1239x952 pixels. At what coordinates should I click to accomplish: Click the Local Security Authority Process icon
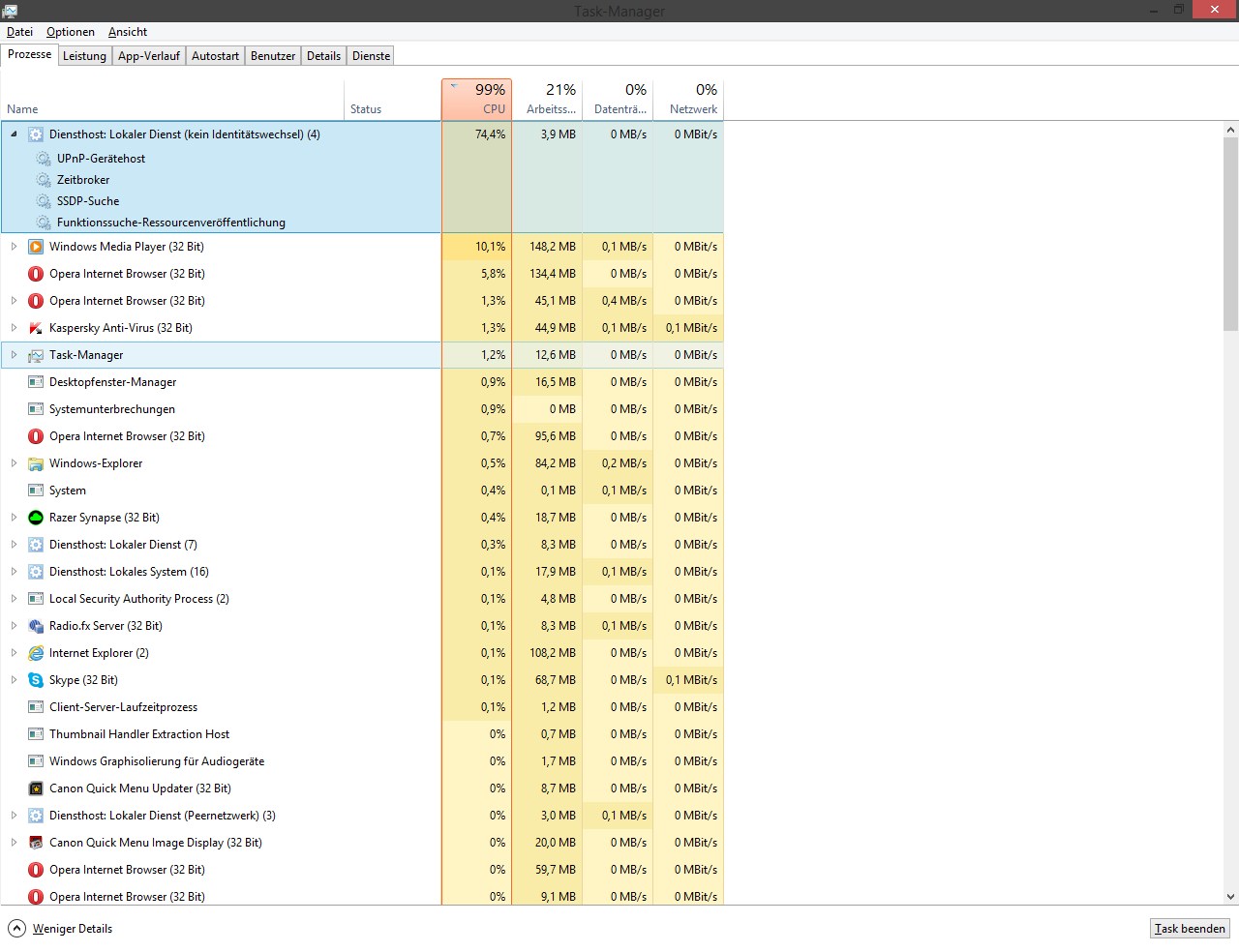click(x=36, y=599)
